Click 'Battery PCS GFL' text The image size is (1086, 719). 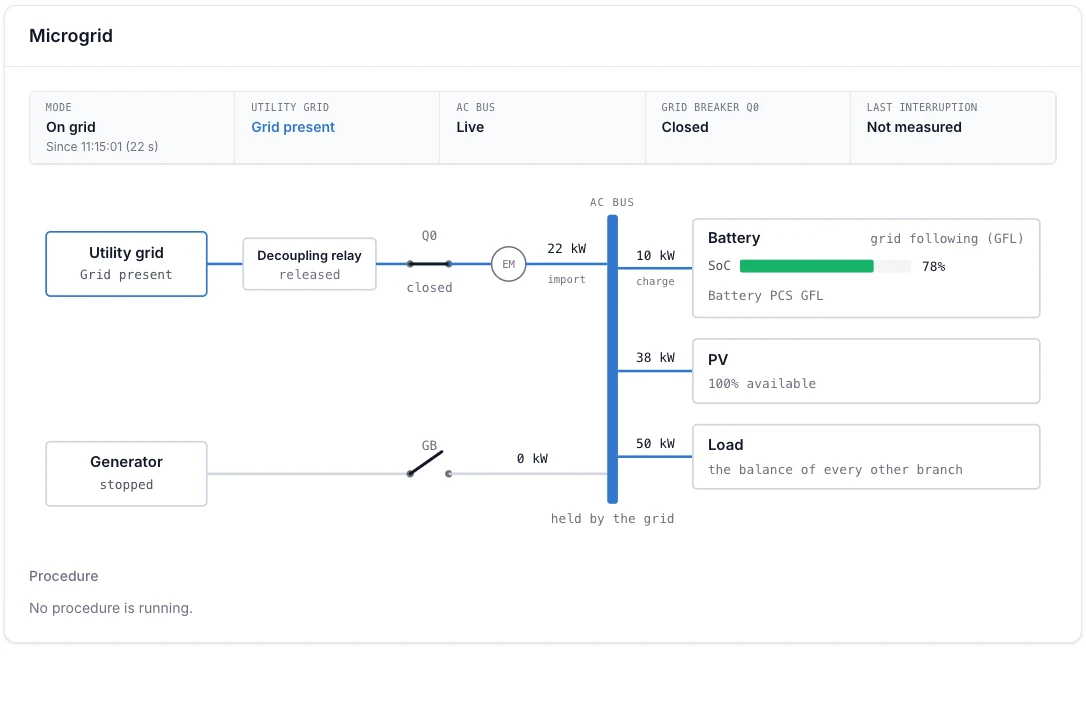[x=765, y=296]
